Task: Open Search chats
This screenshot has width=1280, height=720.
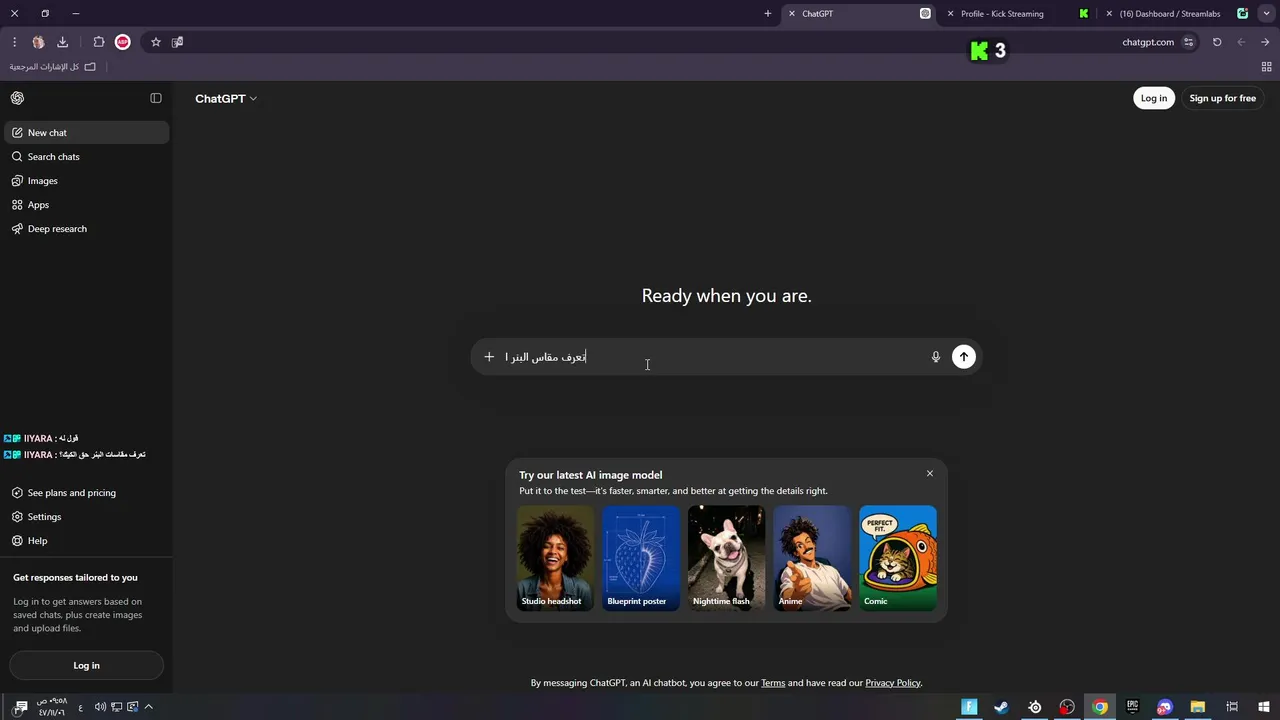Action: [87, 156]
